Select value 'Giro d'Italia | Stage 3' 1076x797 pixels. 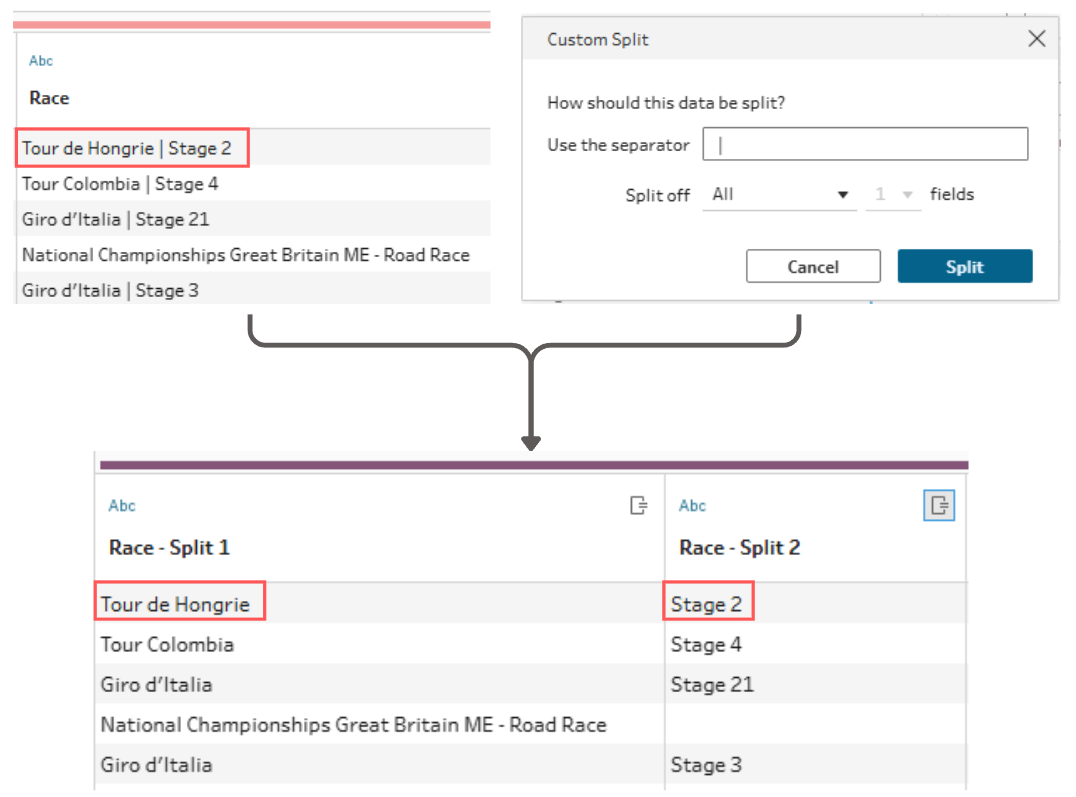110,290
